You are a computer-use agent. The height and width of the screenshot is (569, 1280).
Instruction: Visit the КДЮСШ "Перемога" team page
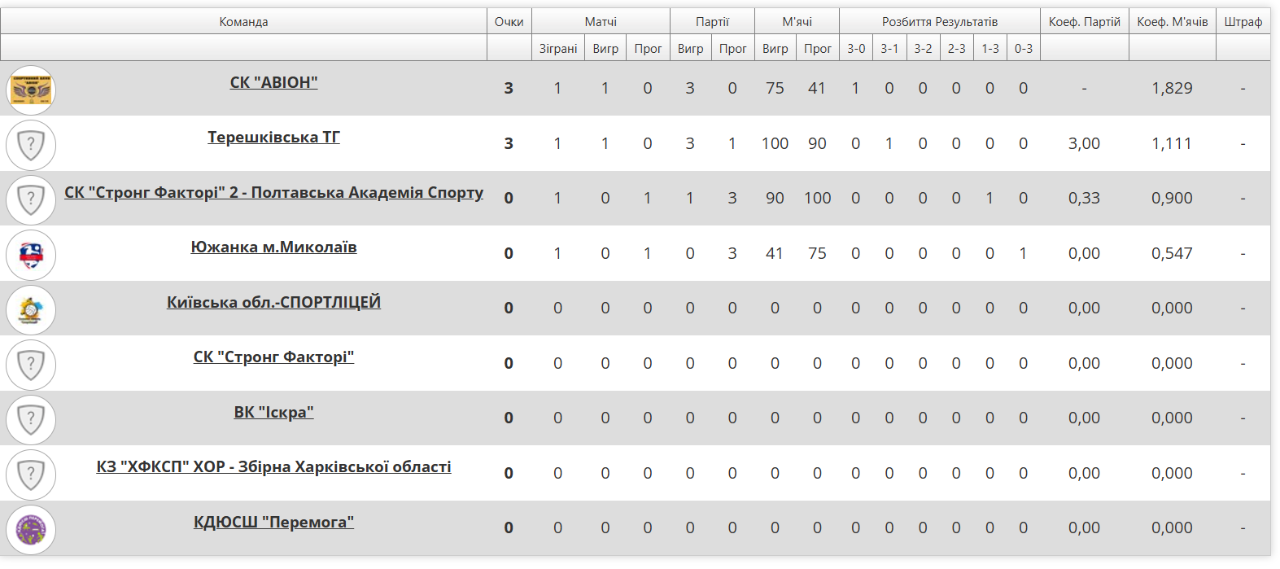[x=273, y=523]
